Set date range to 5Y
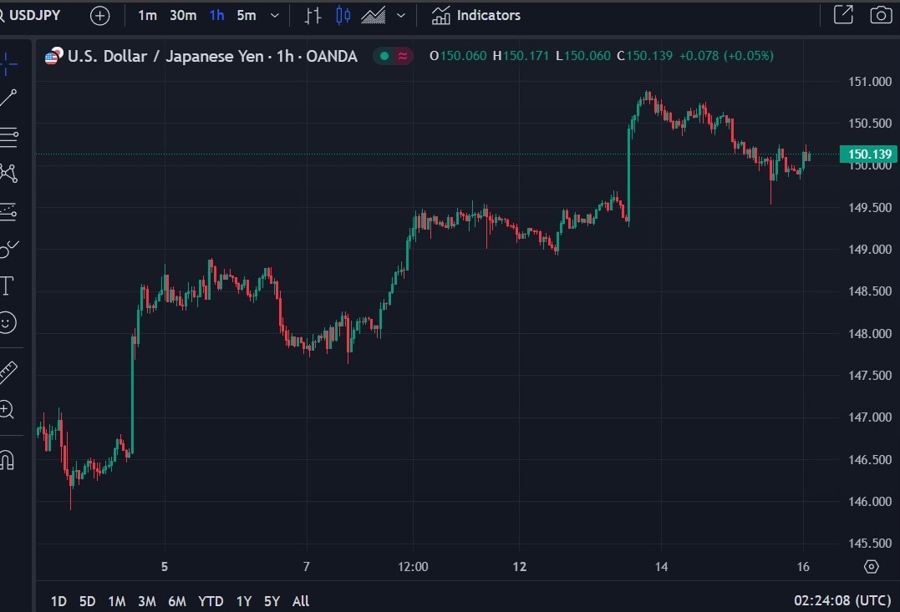This screenshot has width=900, height=612. (x=272, y=601)
